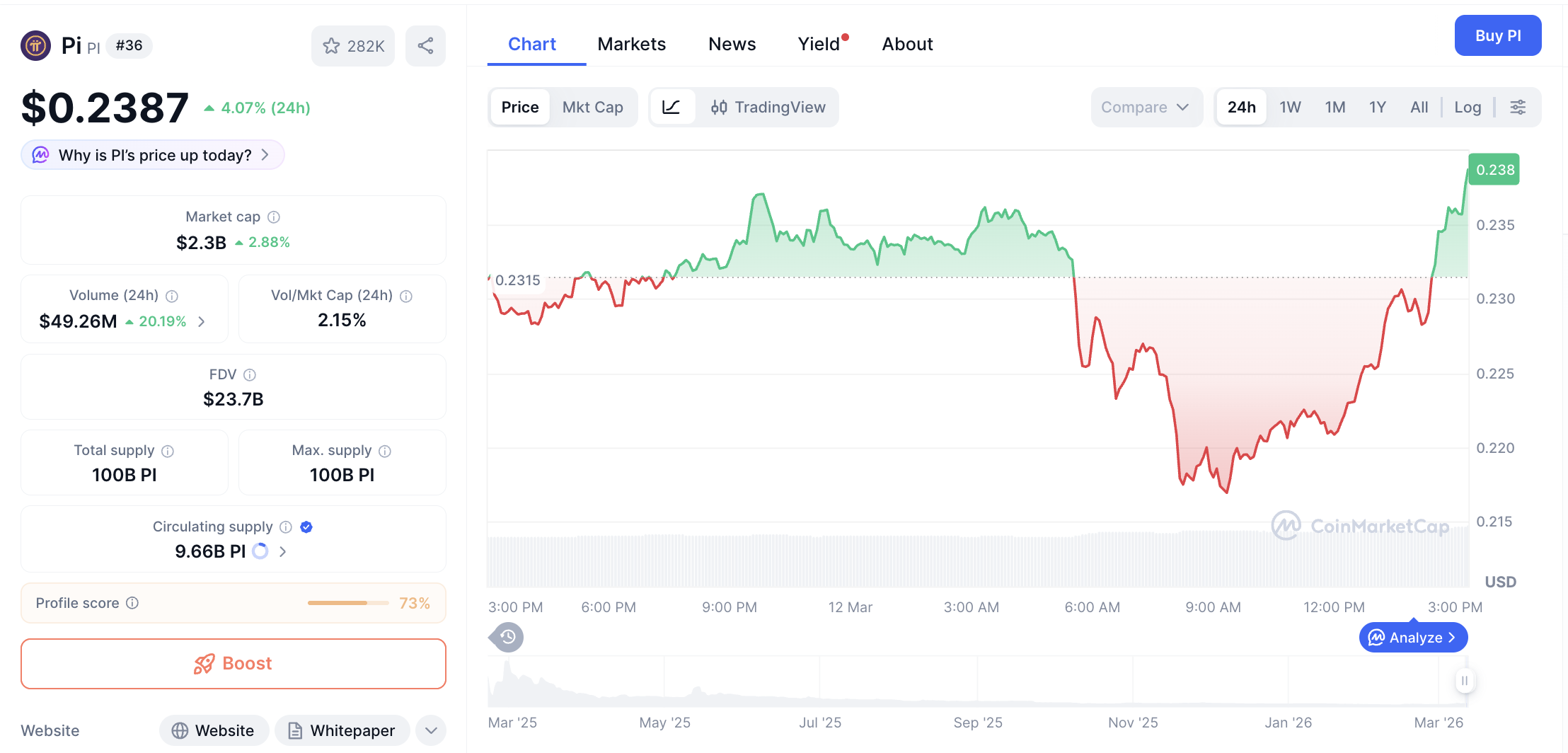Select the 1W timeframe
1568x753 pixels.
pos(1289,107)
